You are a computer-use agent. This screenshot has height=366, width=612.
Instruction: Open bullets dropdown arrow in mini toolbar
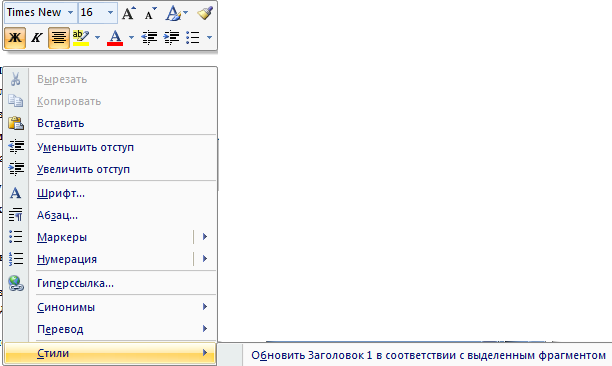coord(210,37)
